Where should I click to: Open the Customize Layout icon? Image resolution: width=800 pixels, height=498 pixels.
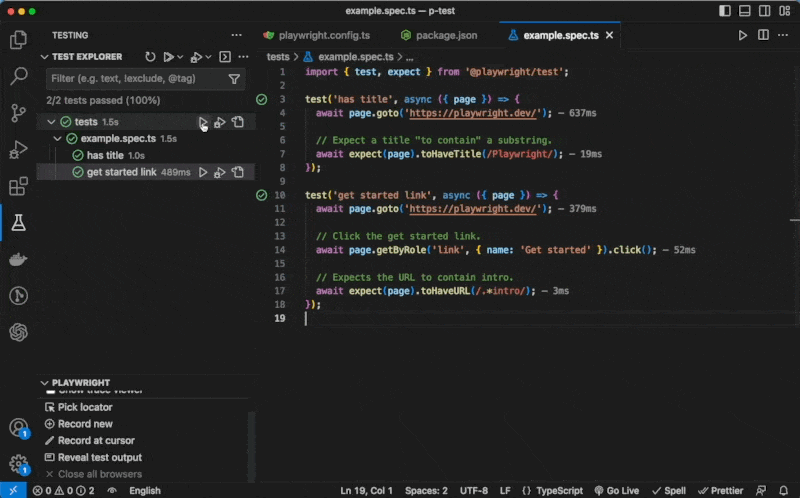tap(785, 11)
